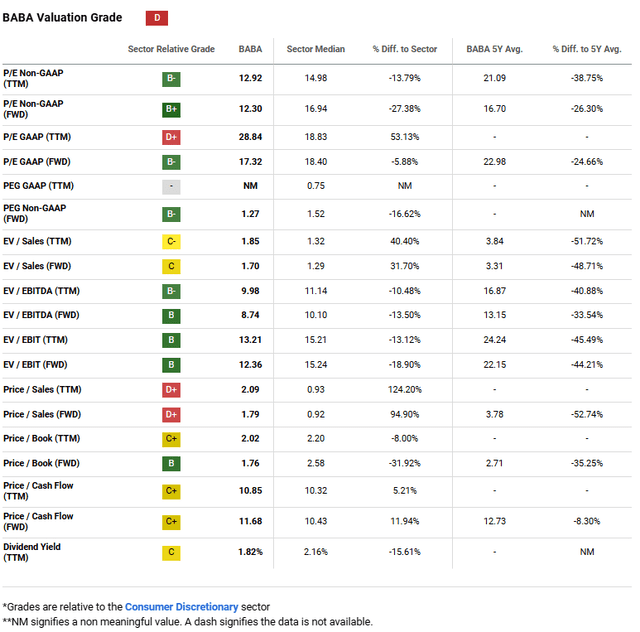Screen dimensions: 640x632
Task: Click the % Diff. to 5Y Avg. column header
Action: pyautogui.click(x=585, y=49)
